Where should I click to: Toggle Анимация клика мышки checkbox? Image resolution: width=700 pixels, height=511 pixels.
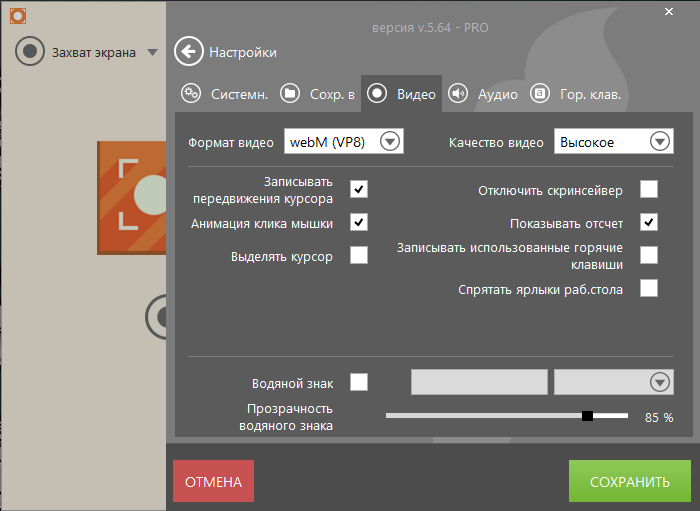359,222
